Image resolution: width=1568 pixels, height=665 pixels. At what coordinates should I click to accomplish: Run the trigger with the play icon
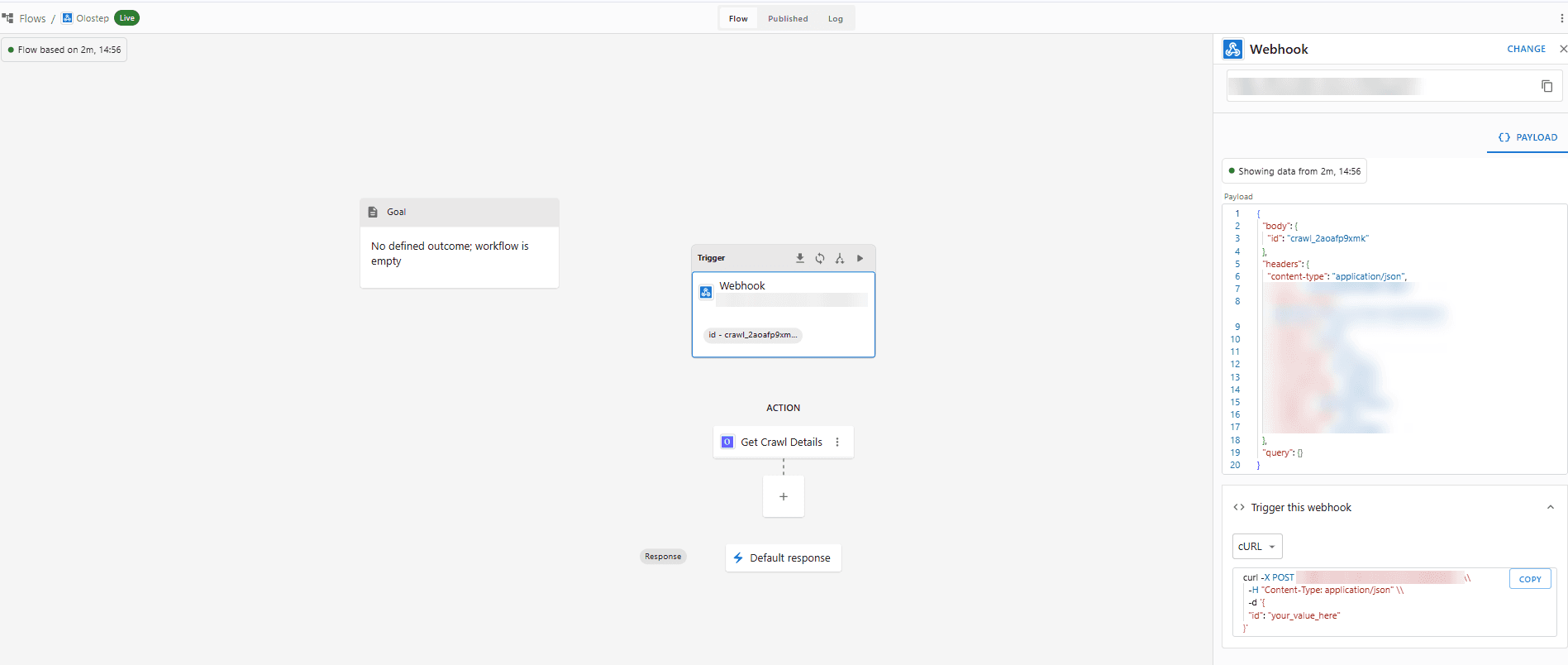tap(860, 258)
